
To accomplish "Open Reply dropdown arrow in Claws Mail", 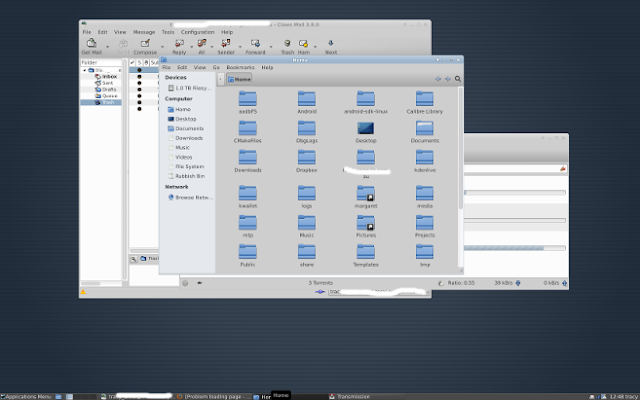I will (191, 47).
